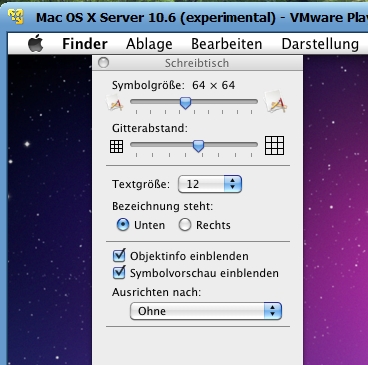
Task: Close the Schreibtisch panel
Action: pos(103,62)
